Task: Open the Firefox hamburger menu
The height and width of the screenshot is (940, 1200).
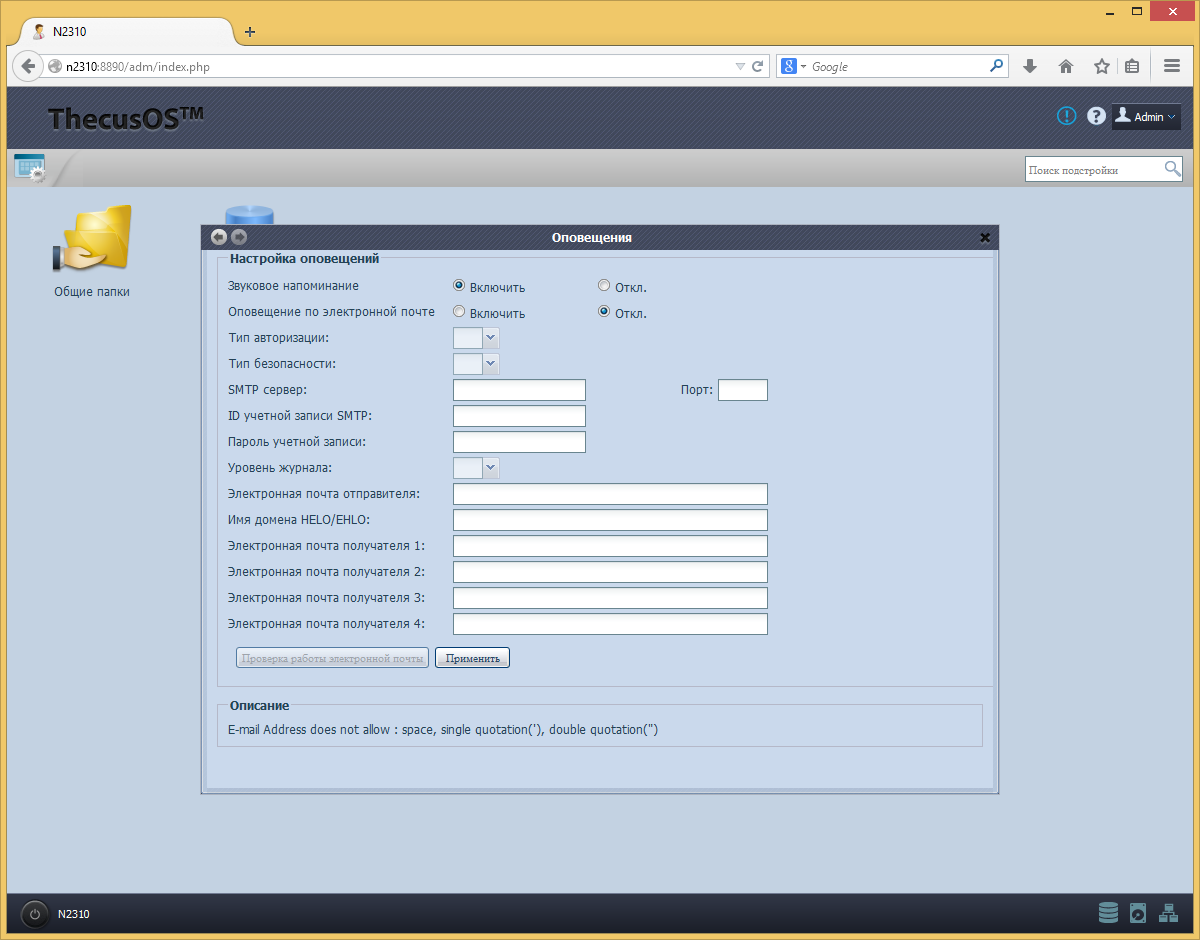Action: point(1172,66)
